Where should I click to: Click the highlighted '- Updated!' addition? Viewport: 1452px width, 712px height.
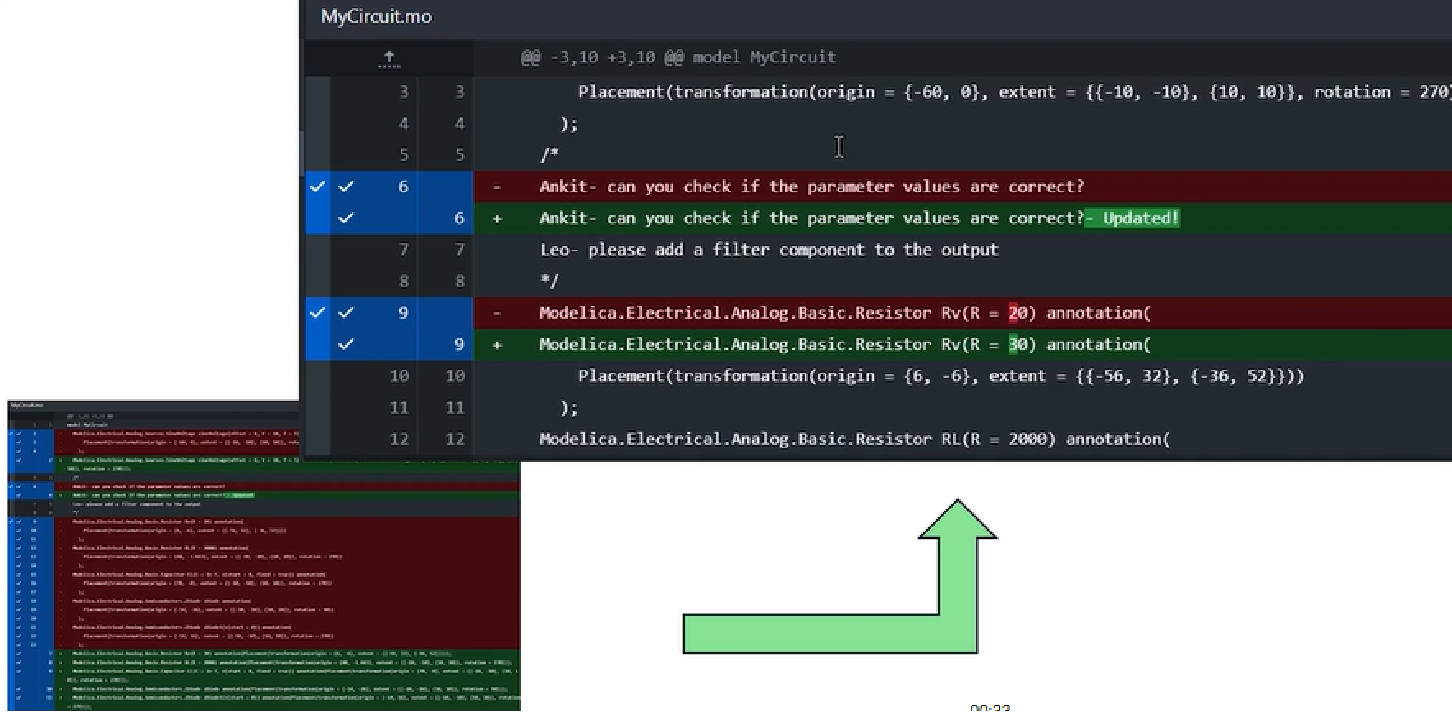pos(1132,218)
